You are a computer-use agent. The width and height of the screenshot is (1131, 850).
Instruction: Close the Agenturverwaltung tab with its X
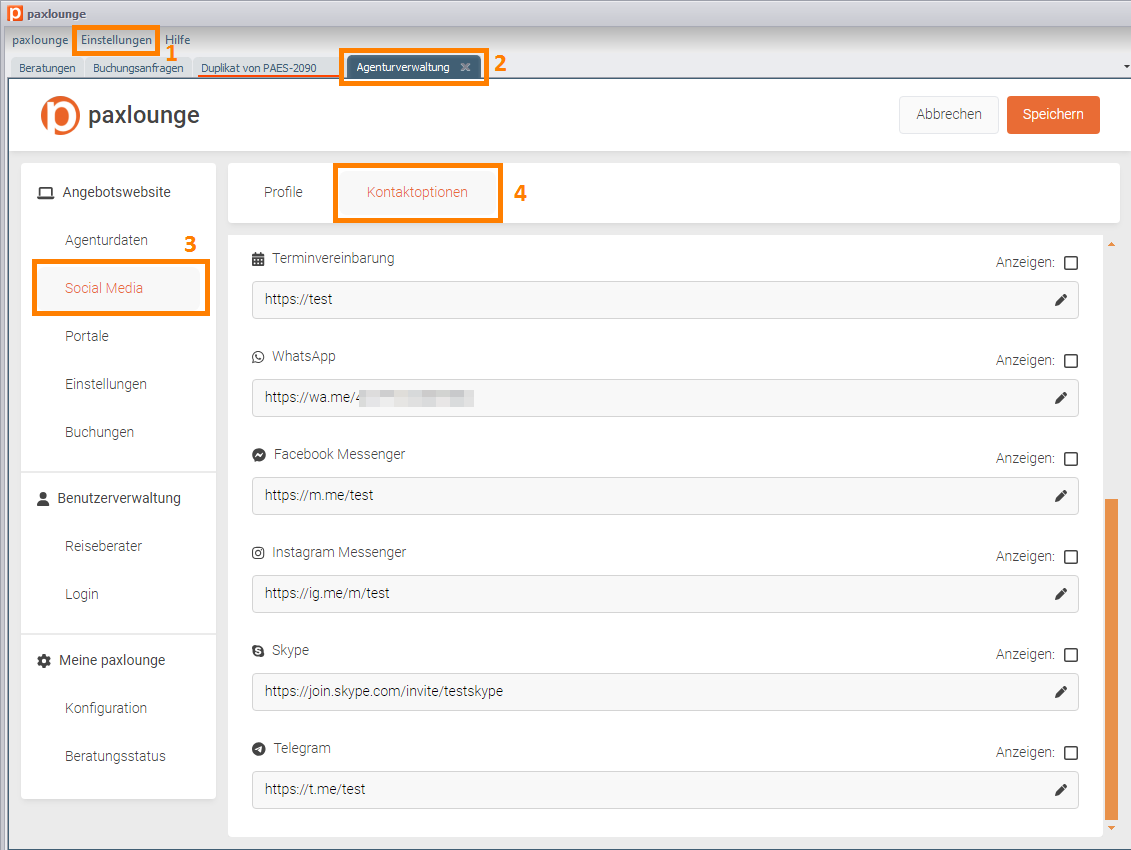(x=465, y=67)
